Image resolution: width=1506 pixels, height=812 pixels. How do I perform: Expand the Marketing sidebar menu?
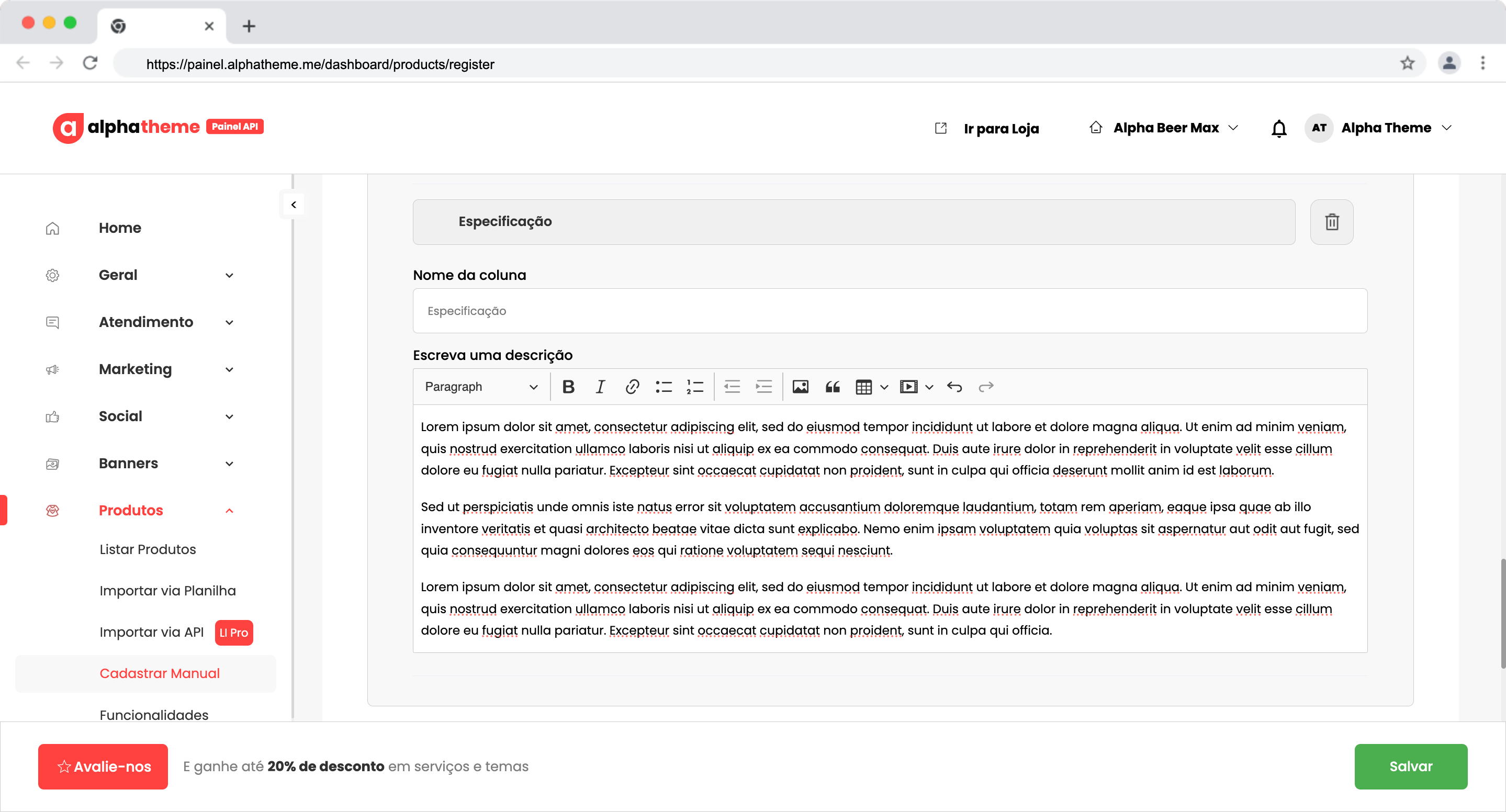click(136, 369)
